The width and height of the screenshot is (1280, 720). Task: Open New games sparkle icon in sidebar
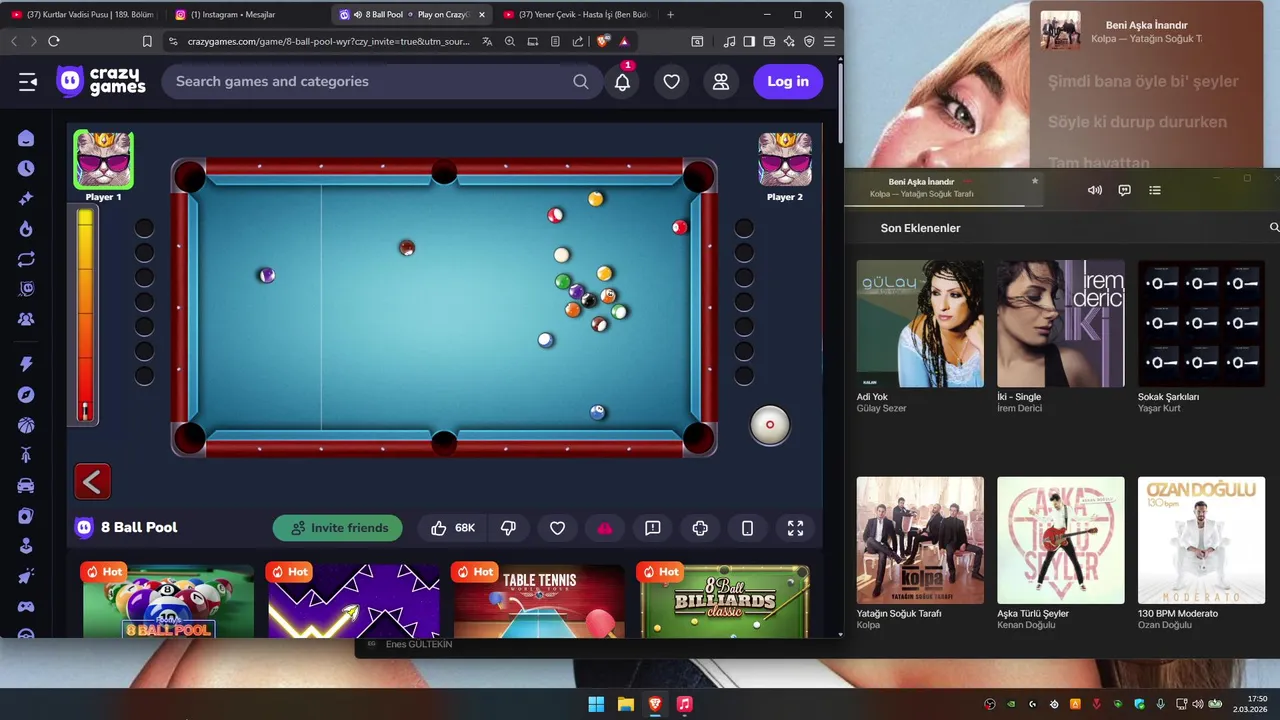coord(26,199)
